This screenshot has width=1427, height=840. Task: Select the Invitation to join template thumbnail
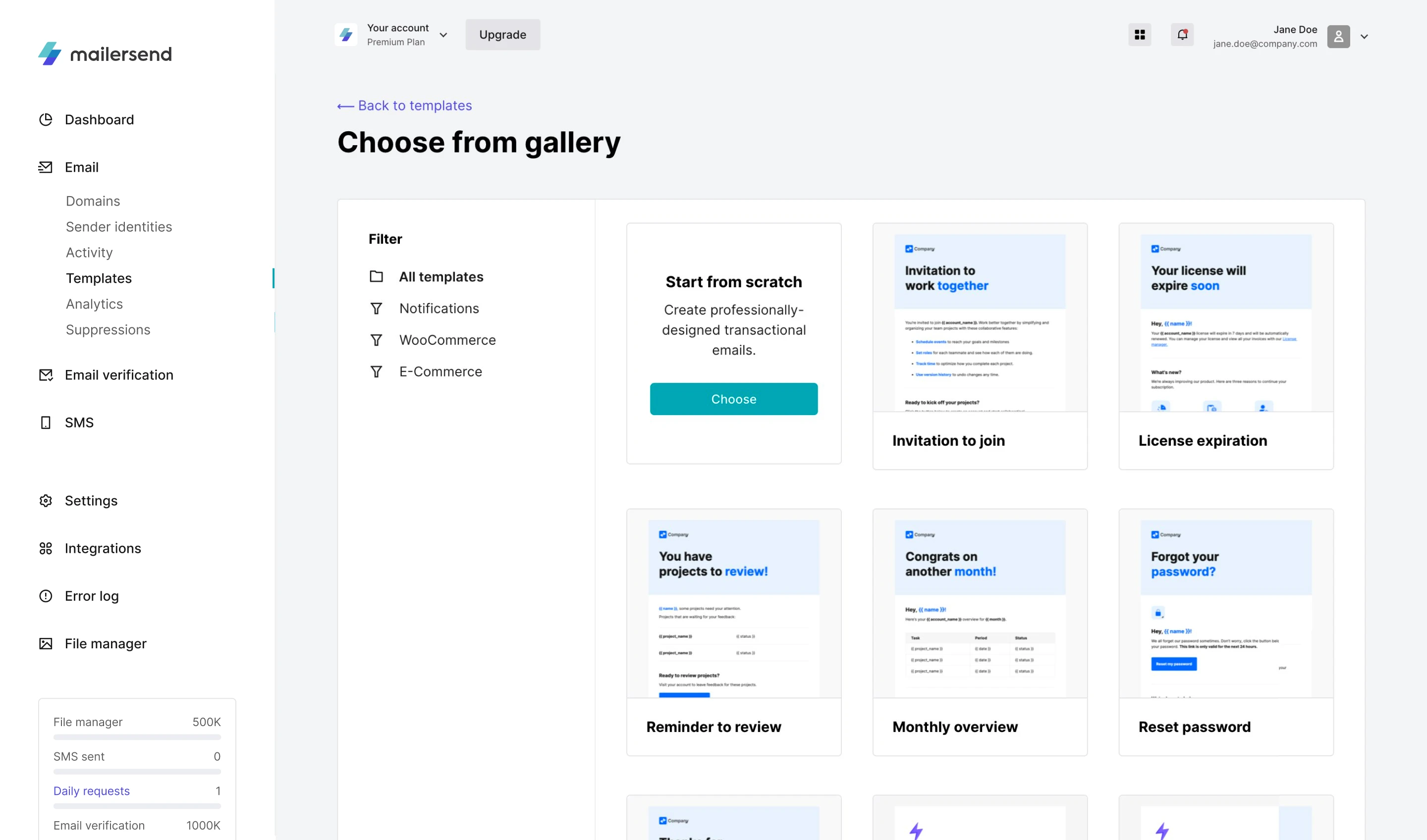pyautogui.click(x=980, y=318)
